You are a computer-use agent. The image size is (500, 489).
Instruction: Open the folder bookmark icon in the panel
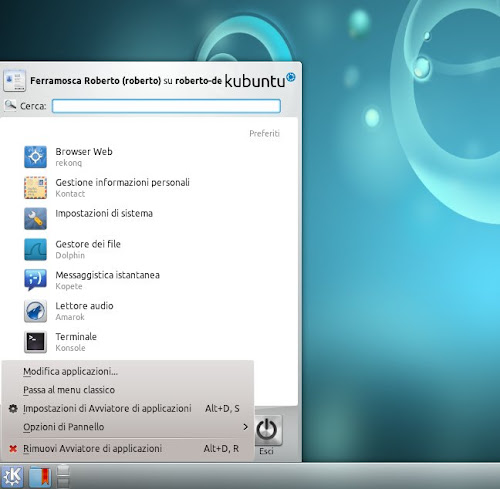[40, 477]
